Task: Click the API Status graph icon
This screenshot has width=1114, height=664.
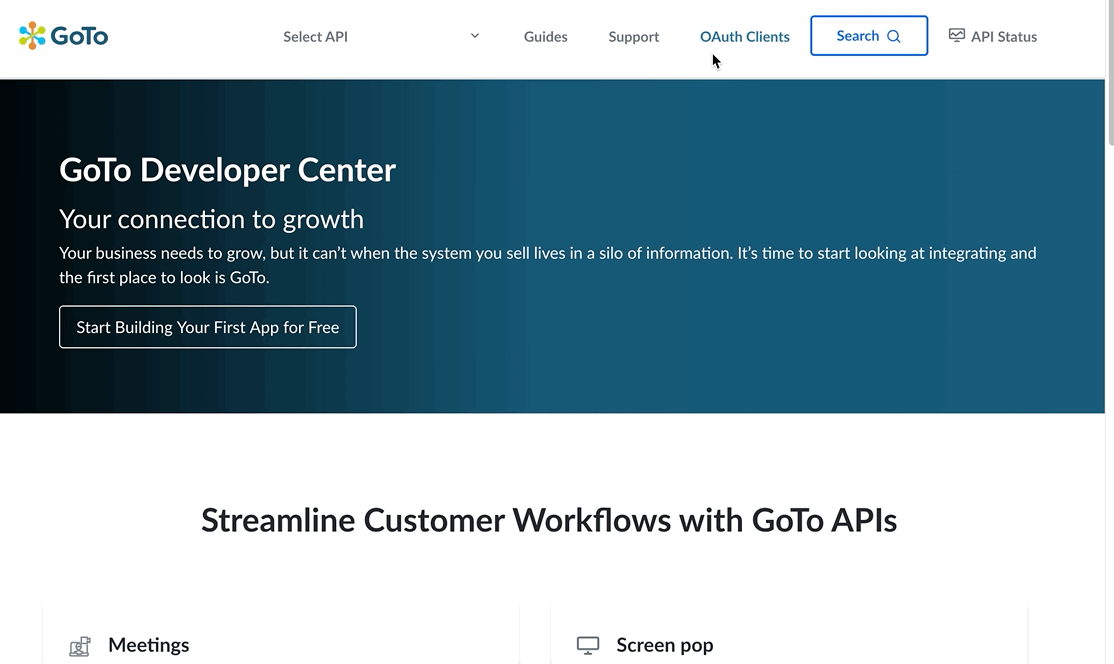Action: point(956,34)
